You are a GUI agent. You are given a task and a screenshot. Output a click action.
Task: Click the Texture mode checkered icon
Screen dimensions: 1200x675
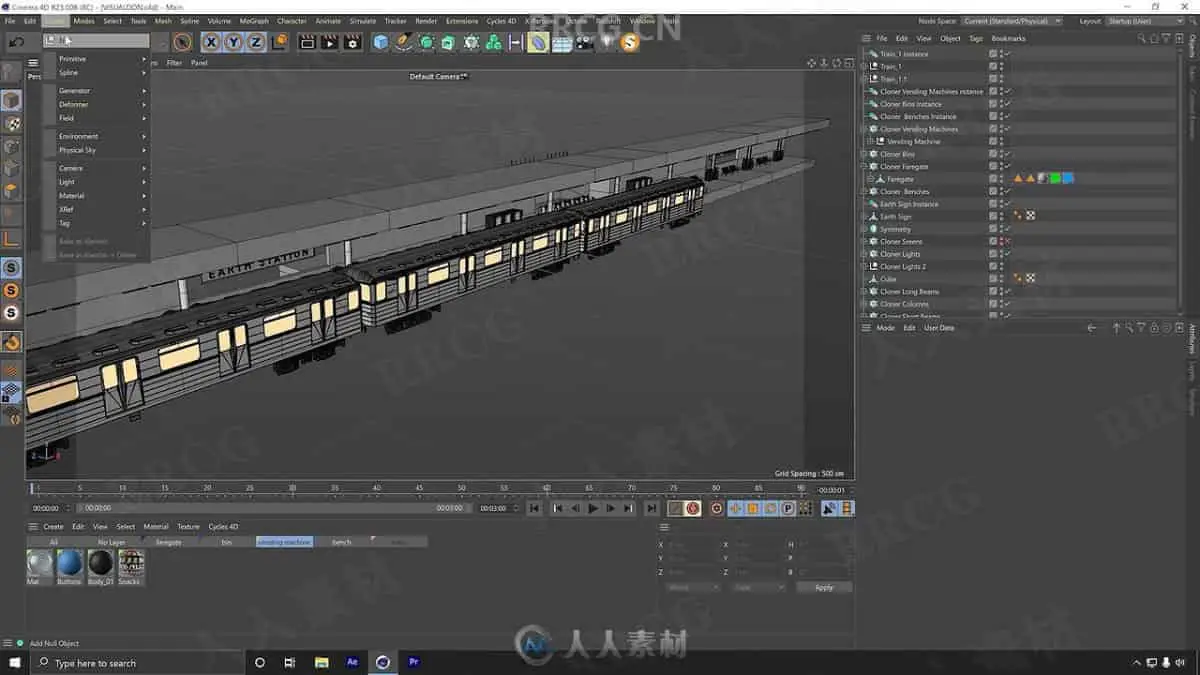pyautogui.click(x=11, y=124)
